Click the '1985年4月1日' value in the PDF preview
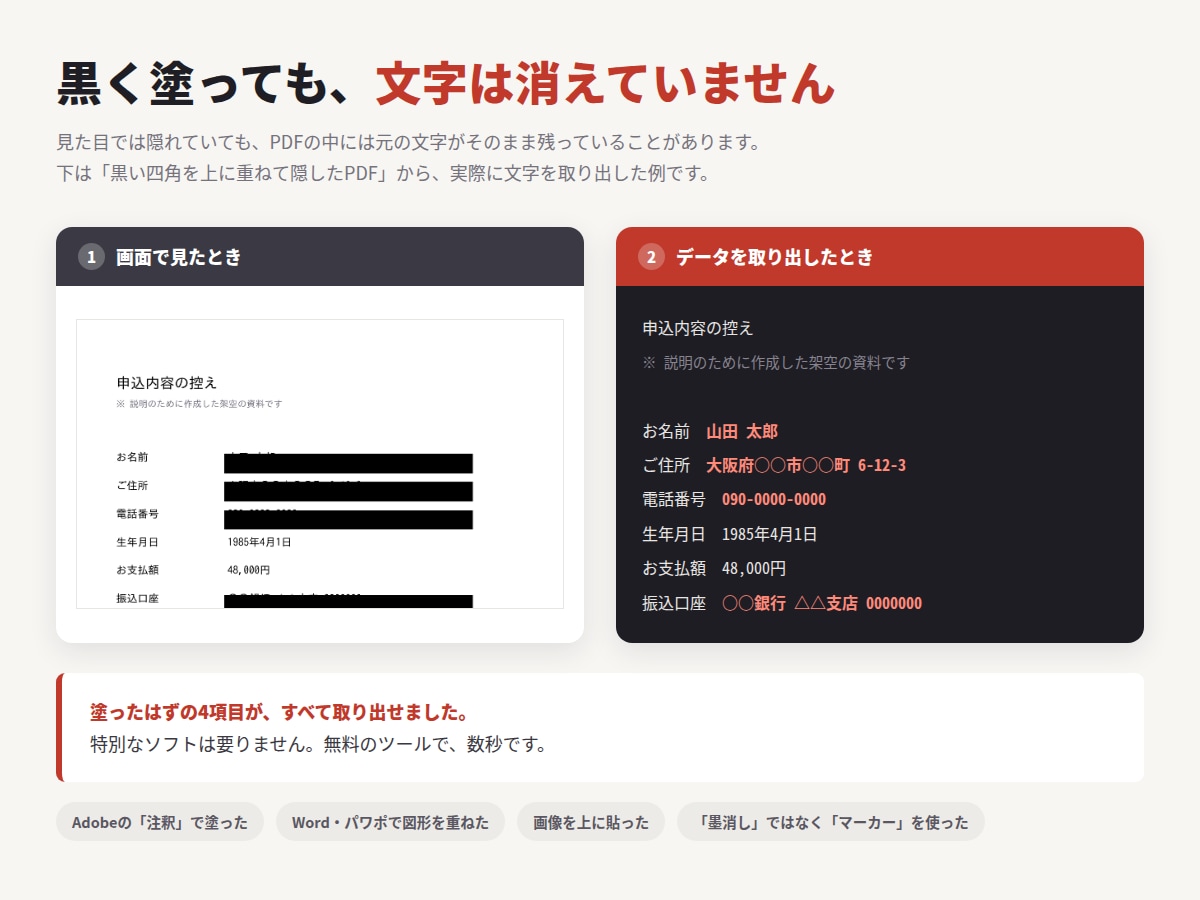 coord(259,542)
